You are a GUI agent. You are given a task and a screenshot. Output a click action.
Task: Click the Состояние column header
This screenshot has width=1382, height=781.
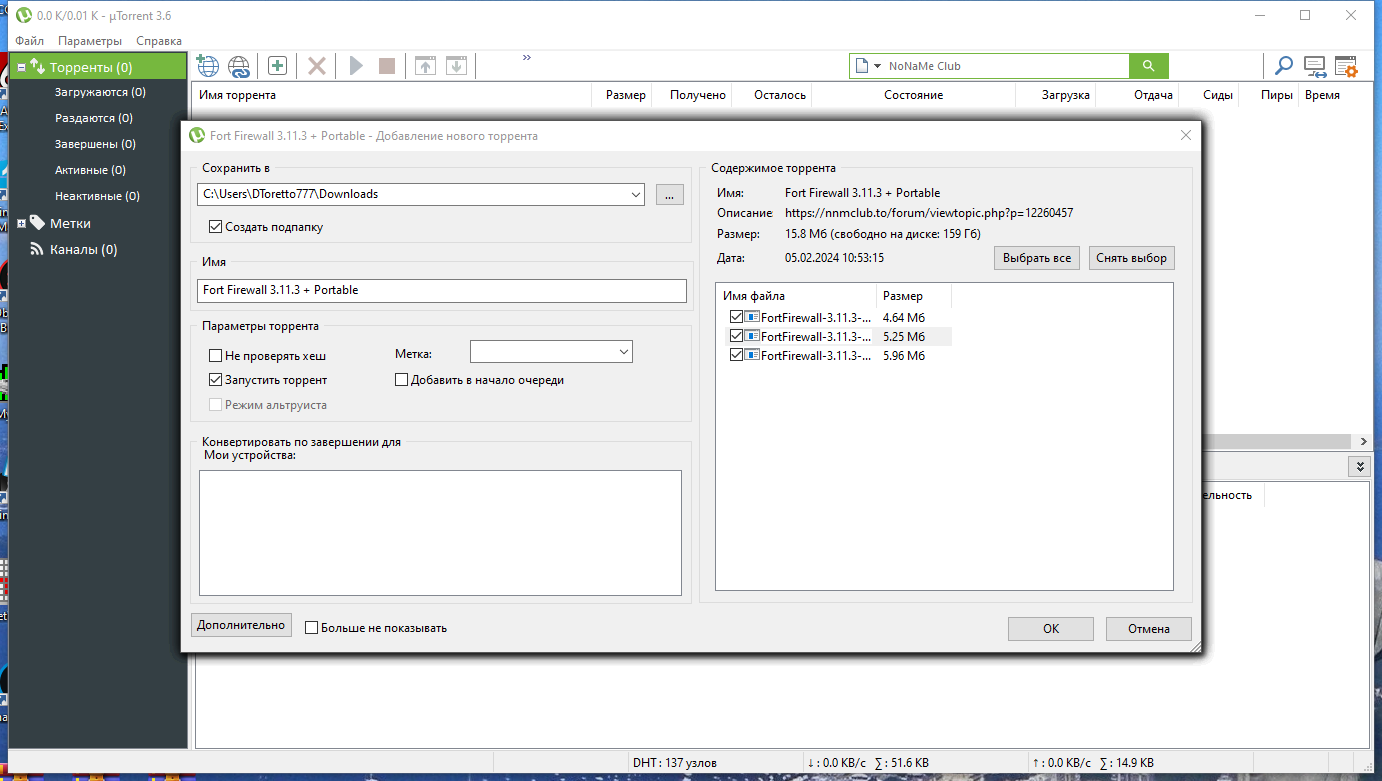pos(913,95)
